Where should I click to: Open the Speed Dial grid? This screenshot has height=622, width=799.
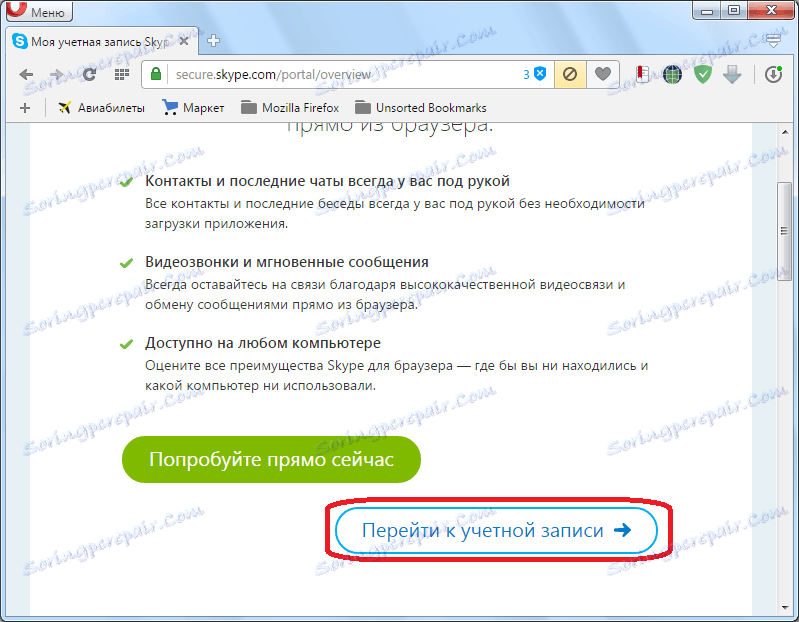121,75
